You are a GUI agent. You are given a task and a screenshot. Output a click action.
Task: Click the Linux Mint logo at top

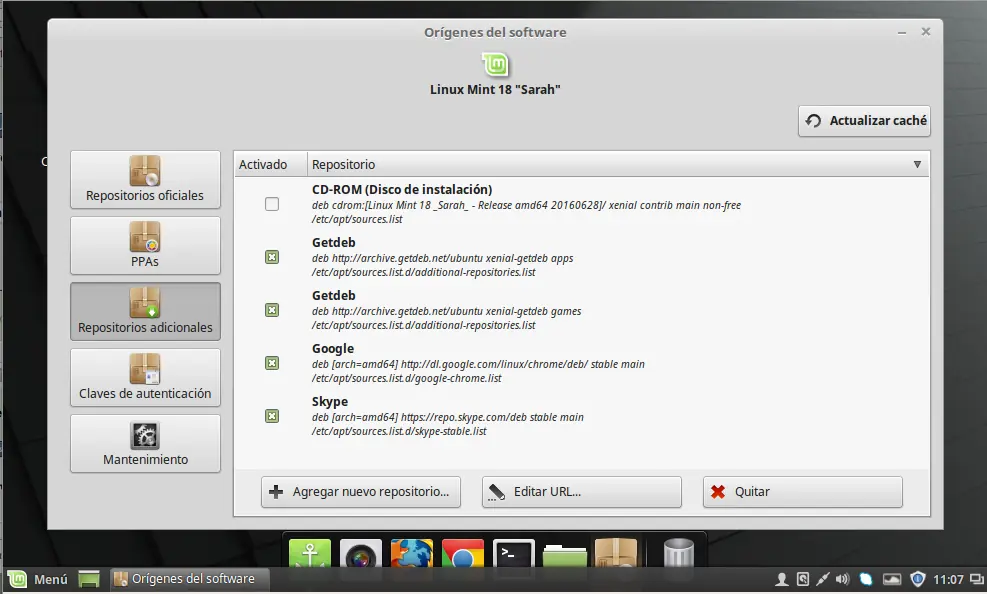pyautogui.click(x=495, y=64)
